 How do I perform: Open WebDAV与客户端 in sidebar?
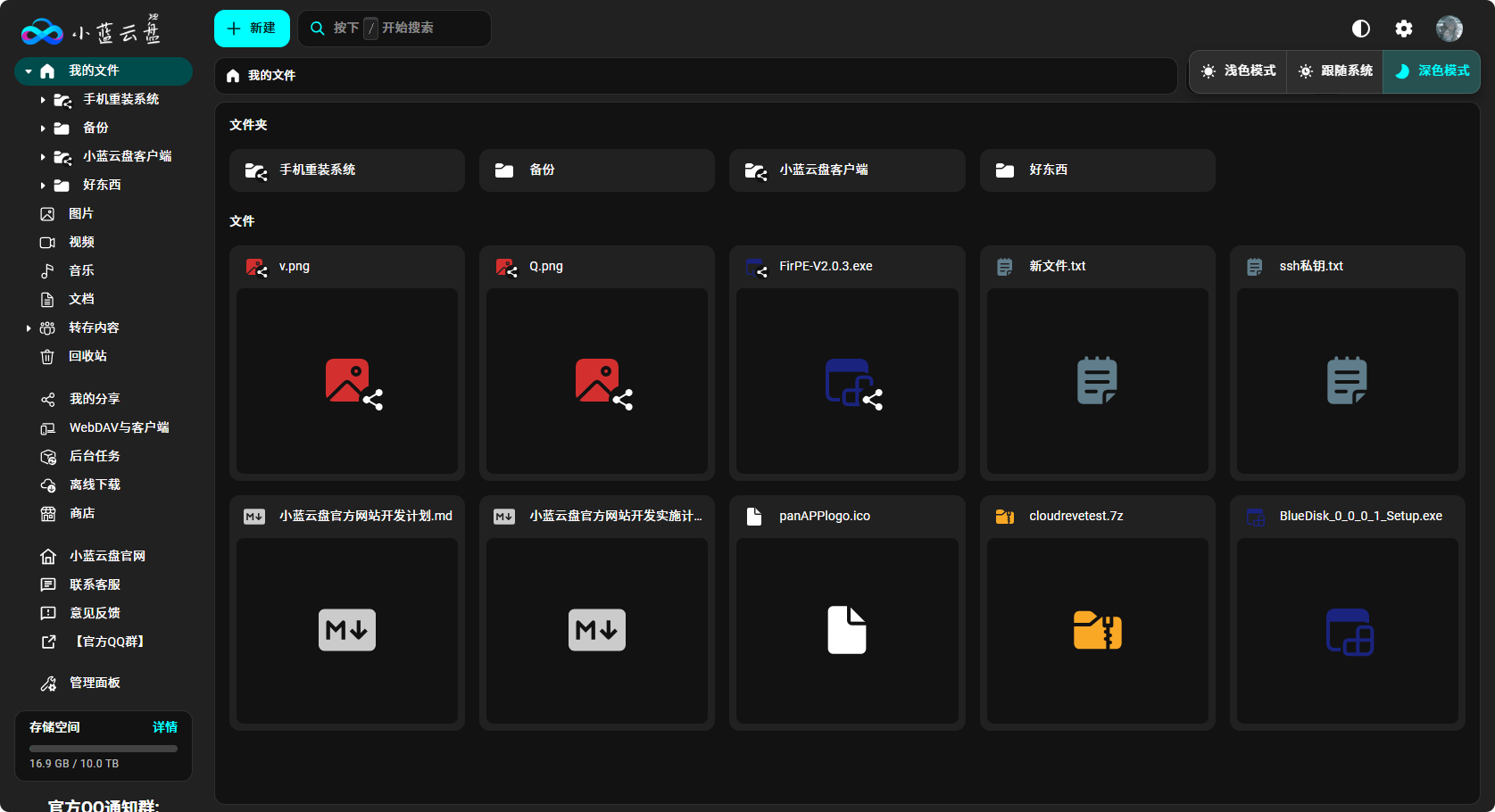click(118, 427)
